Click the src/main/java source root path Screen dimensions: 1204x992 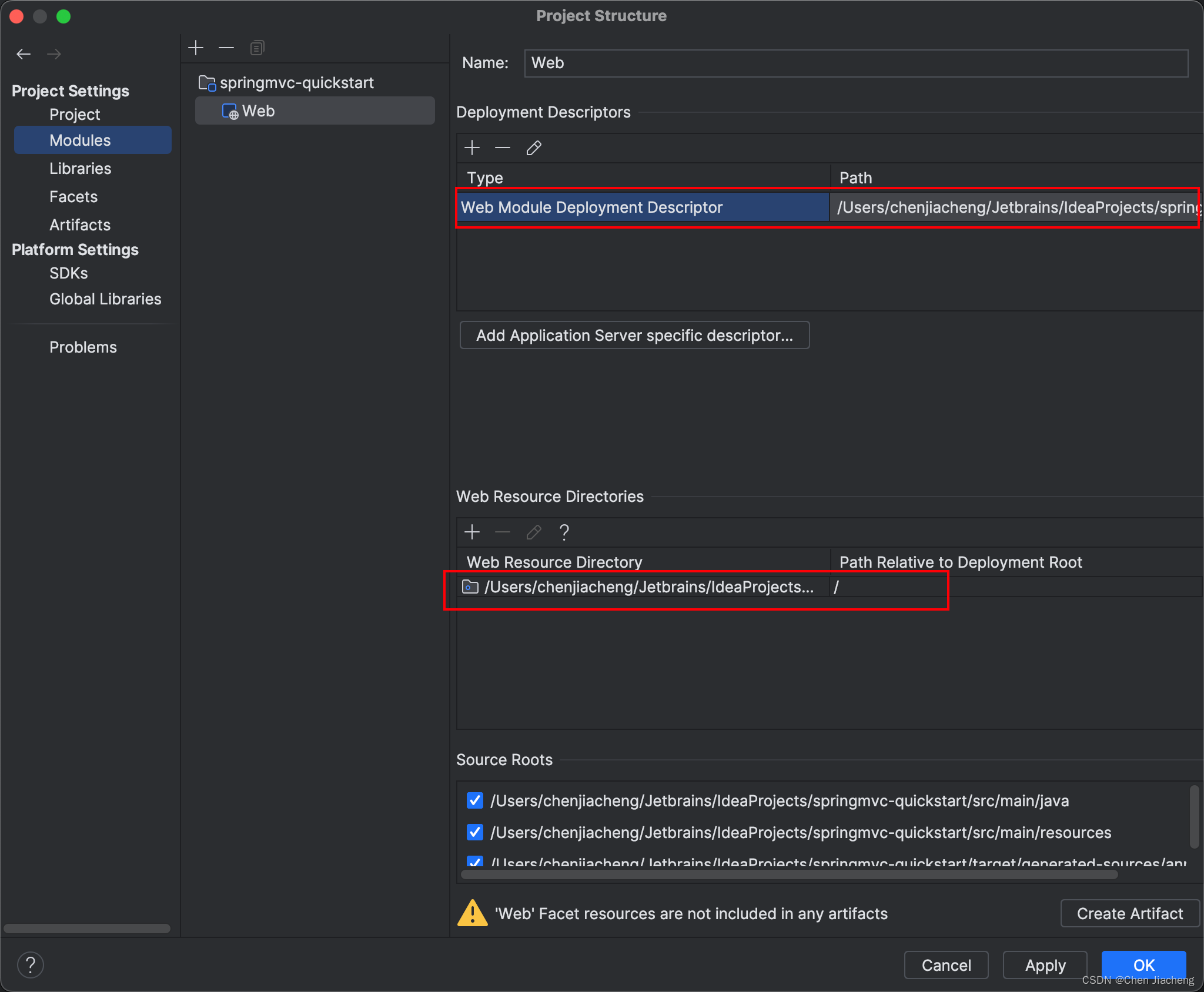tap(780, 800)
